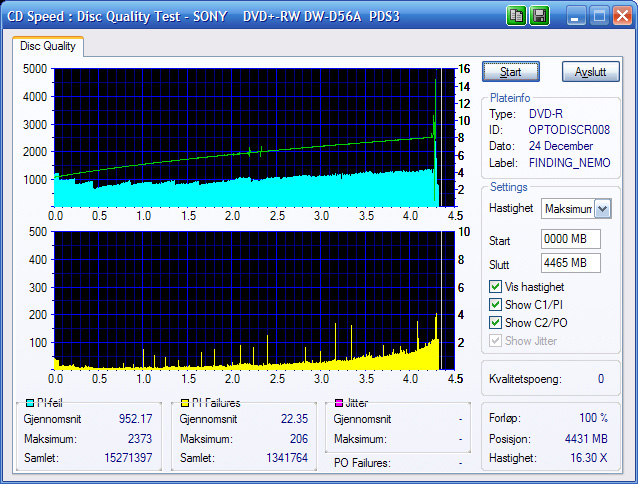Click the save floppy disk icon
Screen dimensions: 638x484
point(540,16)
